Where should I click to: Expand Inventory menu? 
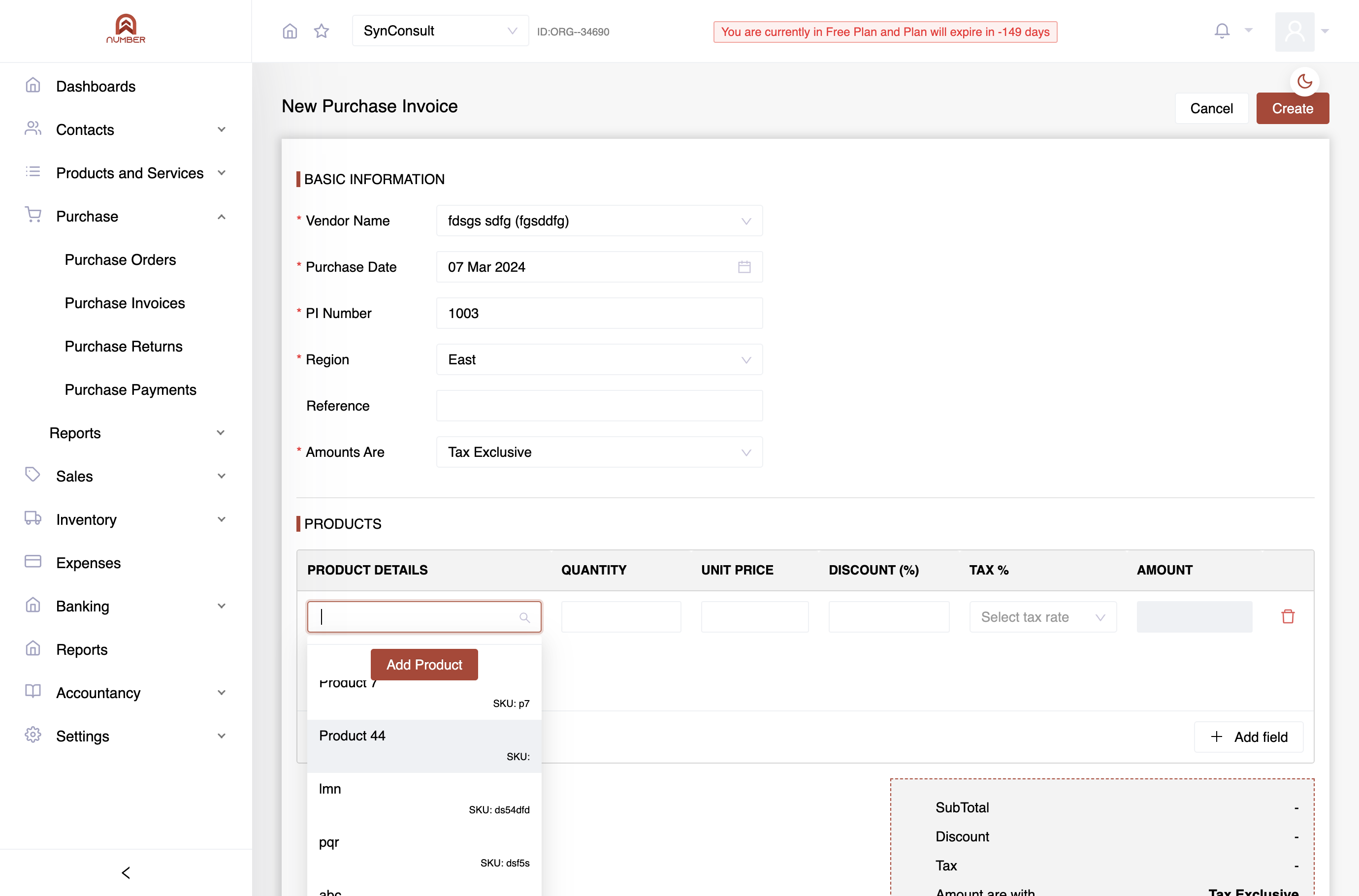[125, 520]
